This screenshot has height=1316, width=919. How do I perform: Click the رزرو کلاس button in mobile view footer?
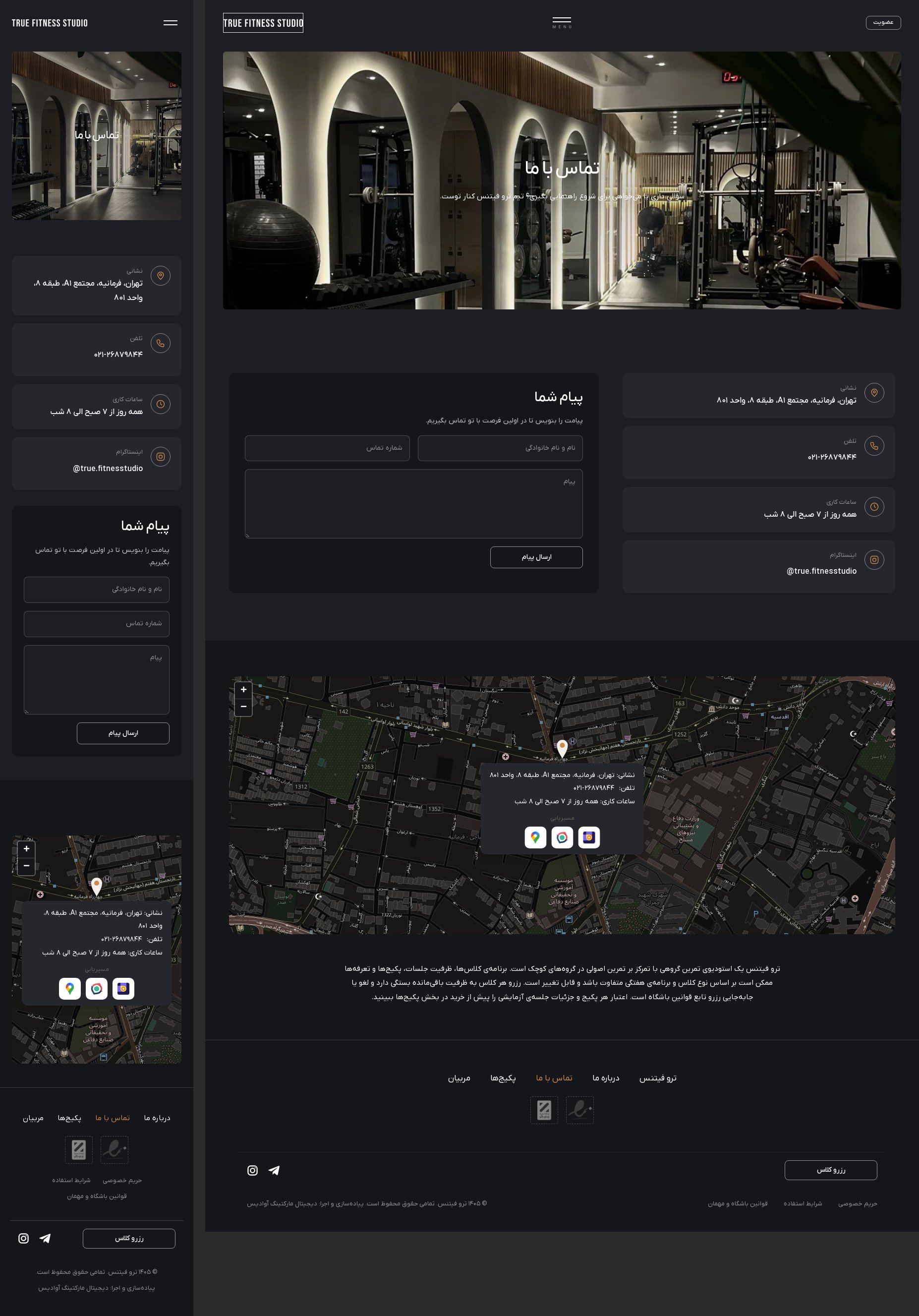129,1238
